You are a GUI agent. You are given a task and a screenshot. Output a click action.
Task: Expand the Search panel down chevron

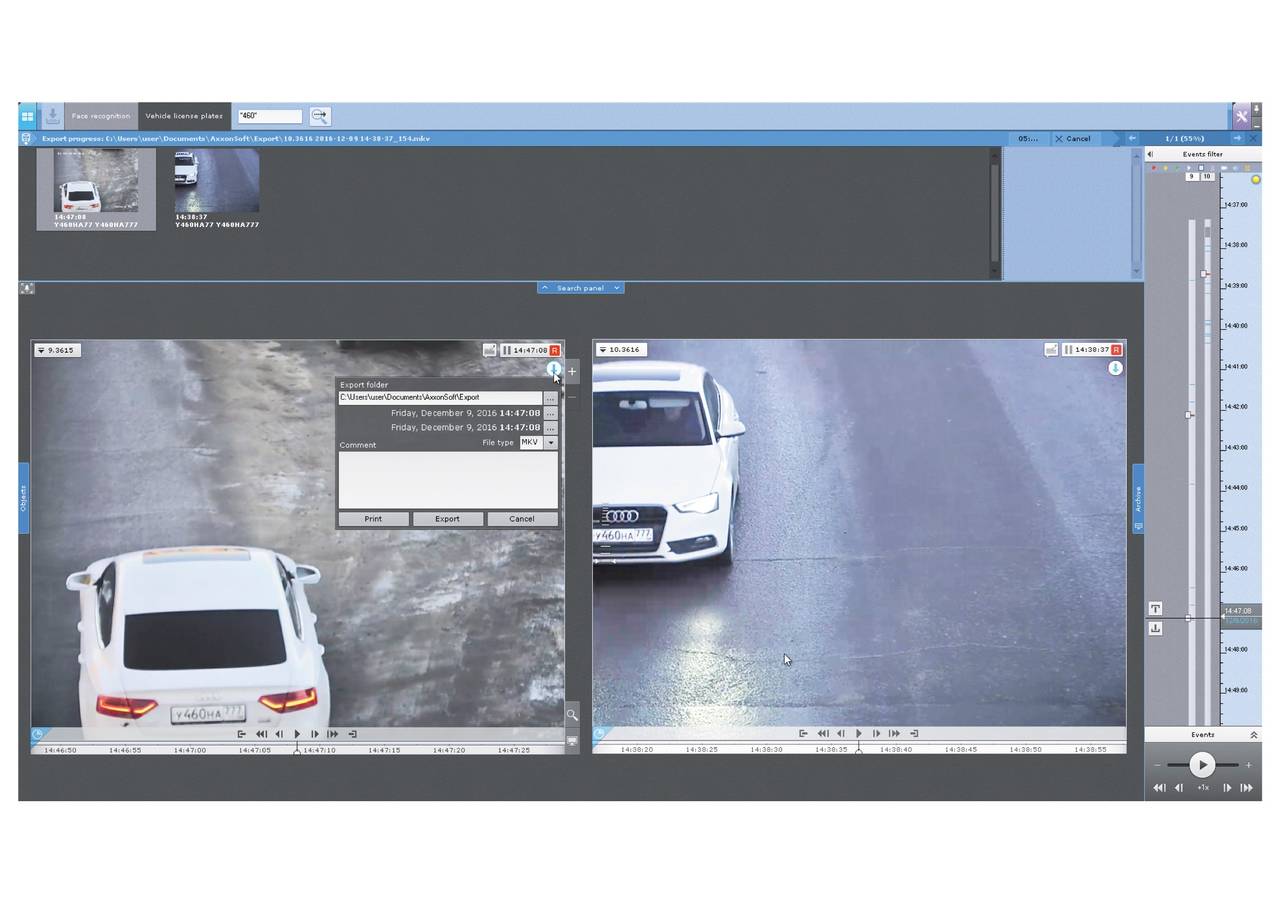click(617, 288)
